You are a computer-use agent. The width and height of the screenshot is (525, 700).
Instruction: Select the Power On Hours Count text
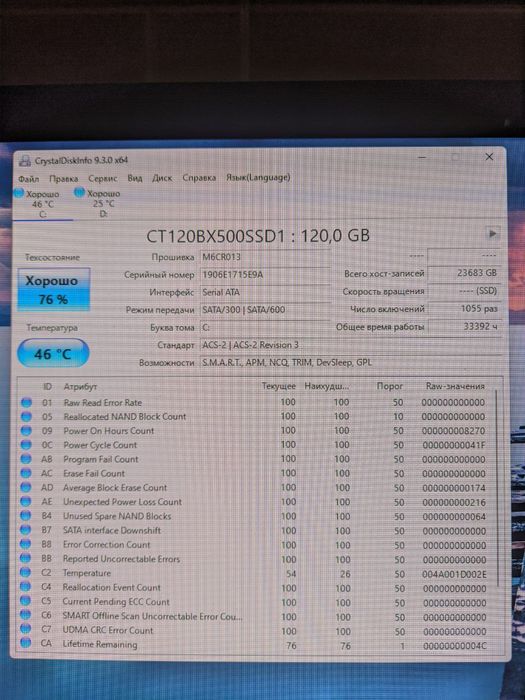pos(108,431)
